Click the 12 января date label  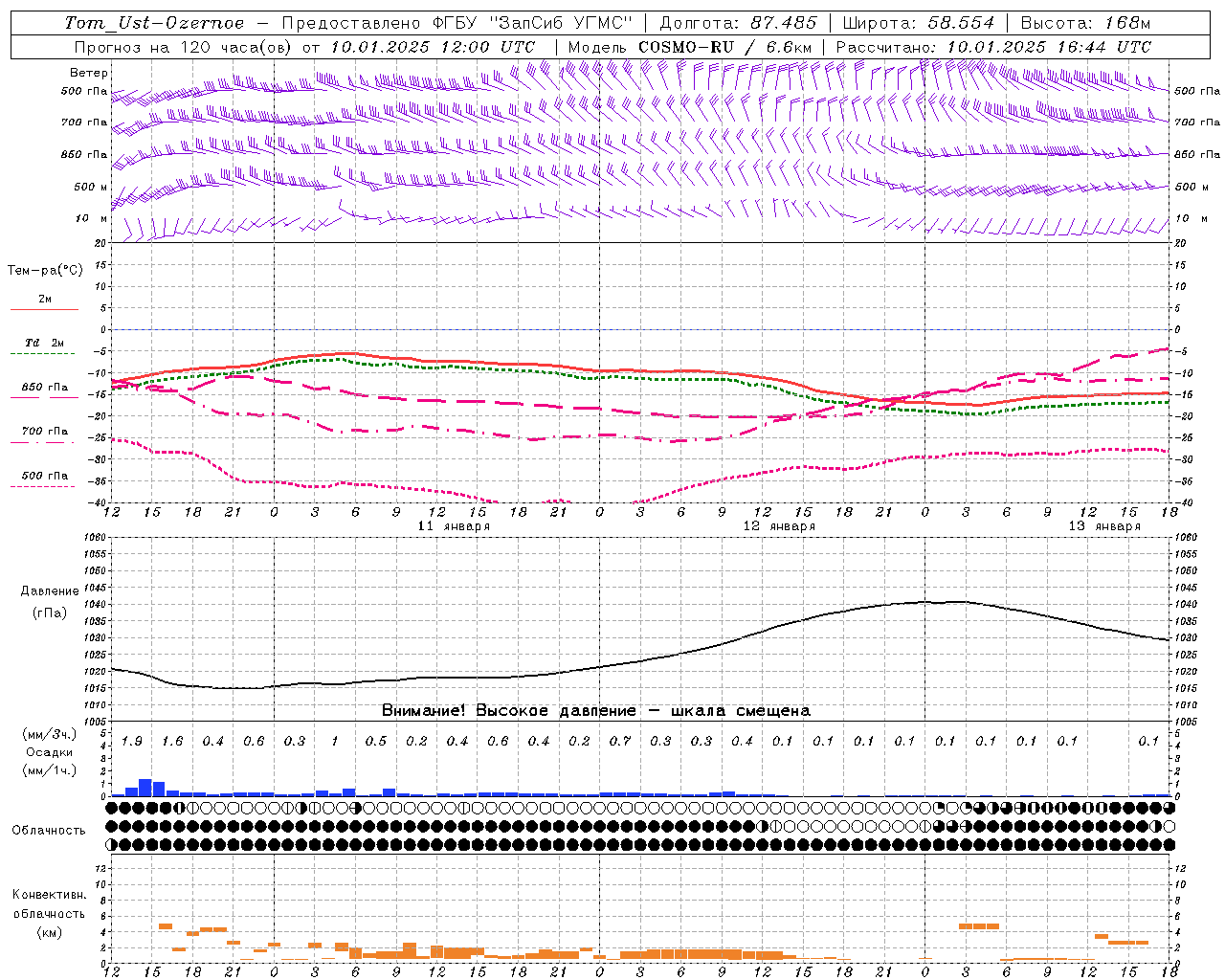[779, 526]
